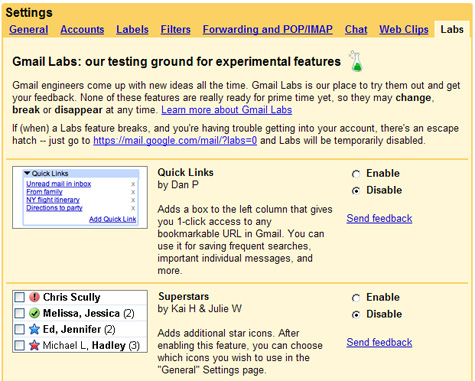This screenshot has width=475, height=381.
Task: Open the labs=0 escape hatch URL
Action: point(175,141)
